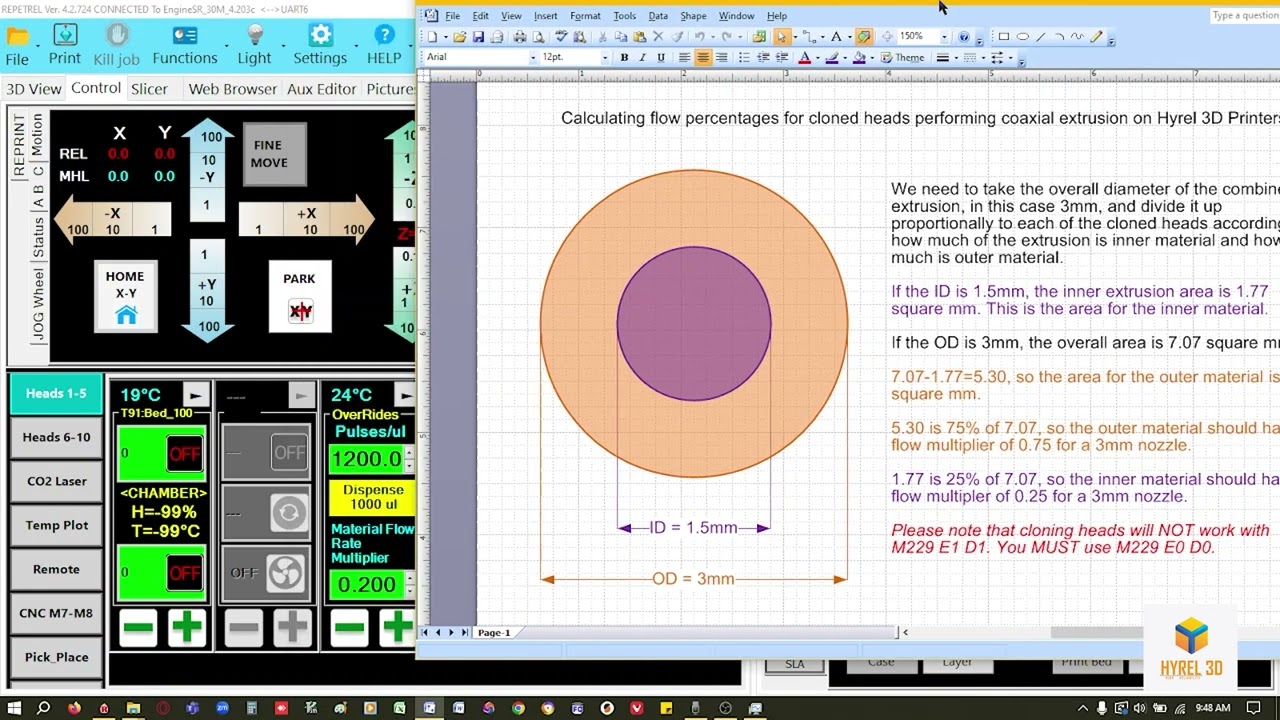Click the Page-1 sheet tab
The width and height of the screenshot is (1280, 720).
click(x=494, y=633)
